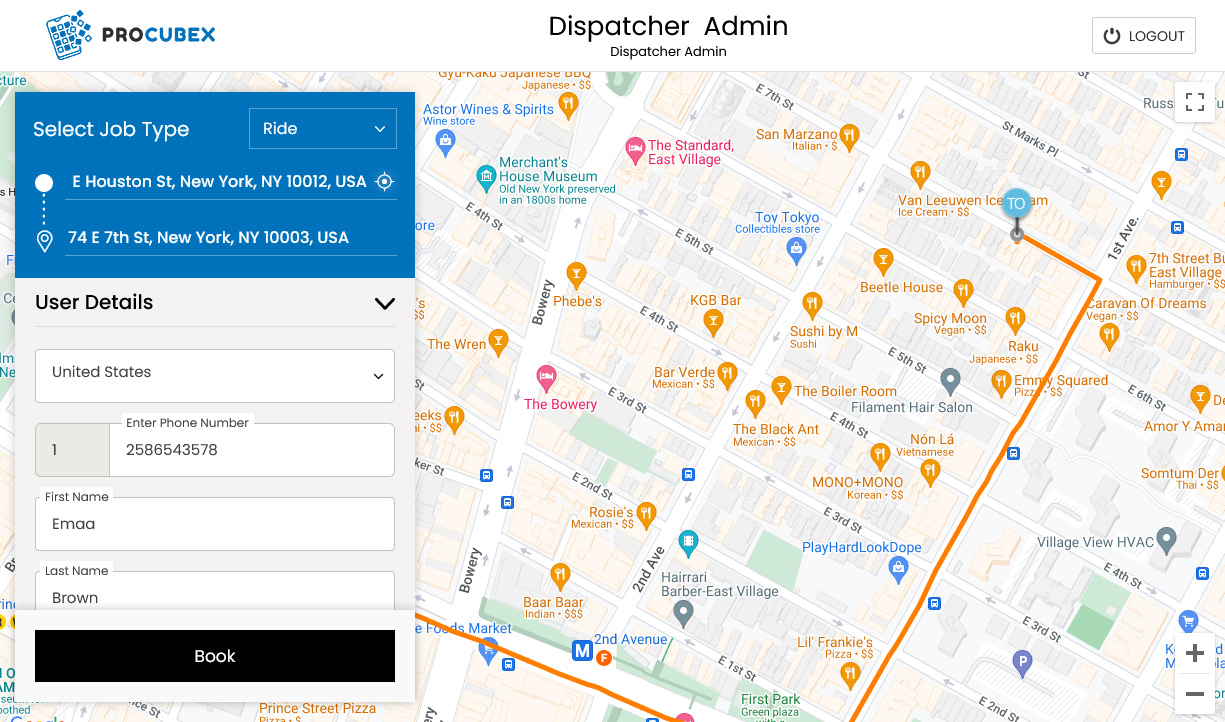Click the Rosie's restaurant marker

tap(647, 514)
